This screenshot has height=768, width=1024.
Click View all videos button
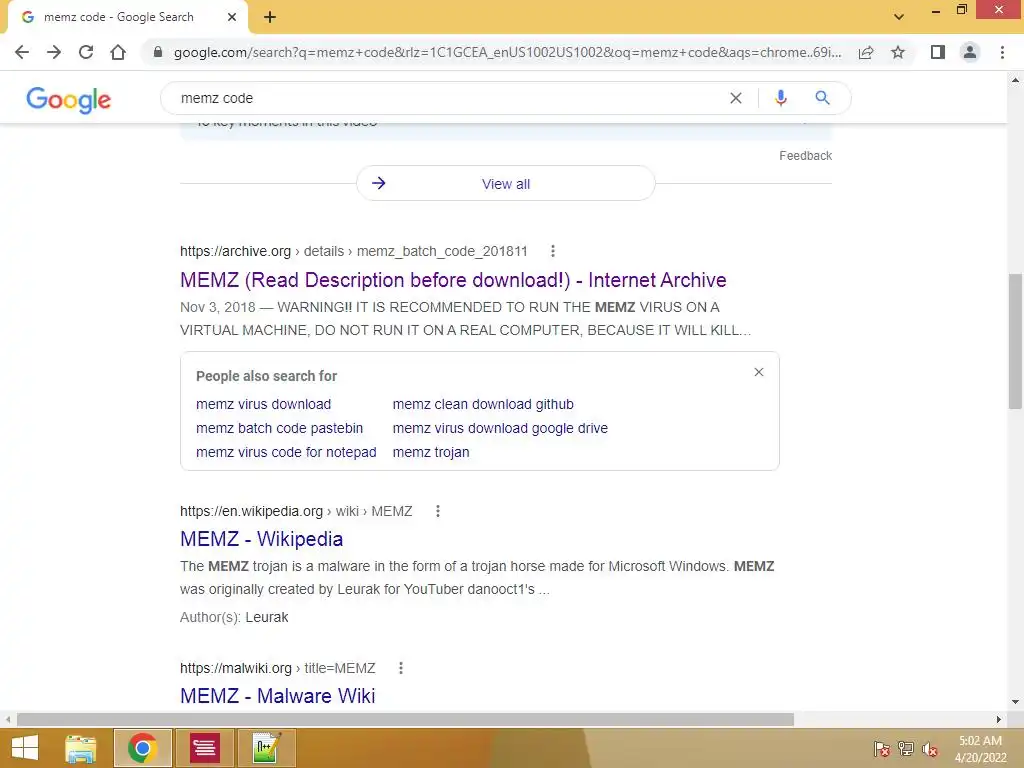click(x=505, y=184)
